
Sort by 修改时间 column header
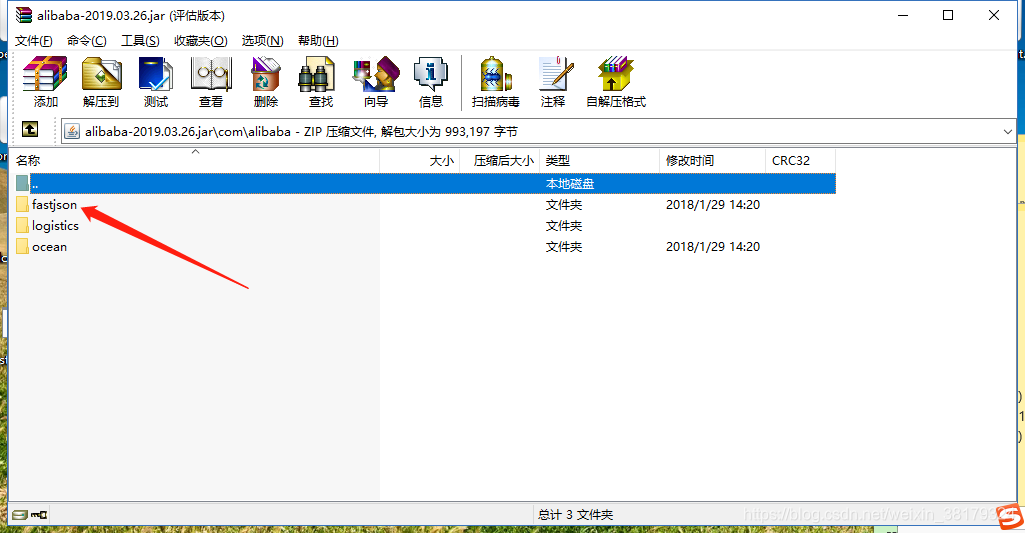pyautogui.click(x=712, y=160)
